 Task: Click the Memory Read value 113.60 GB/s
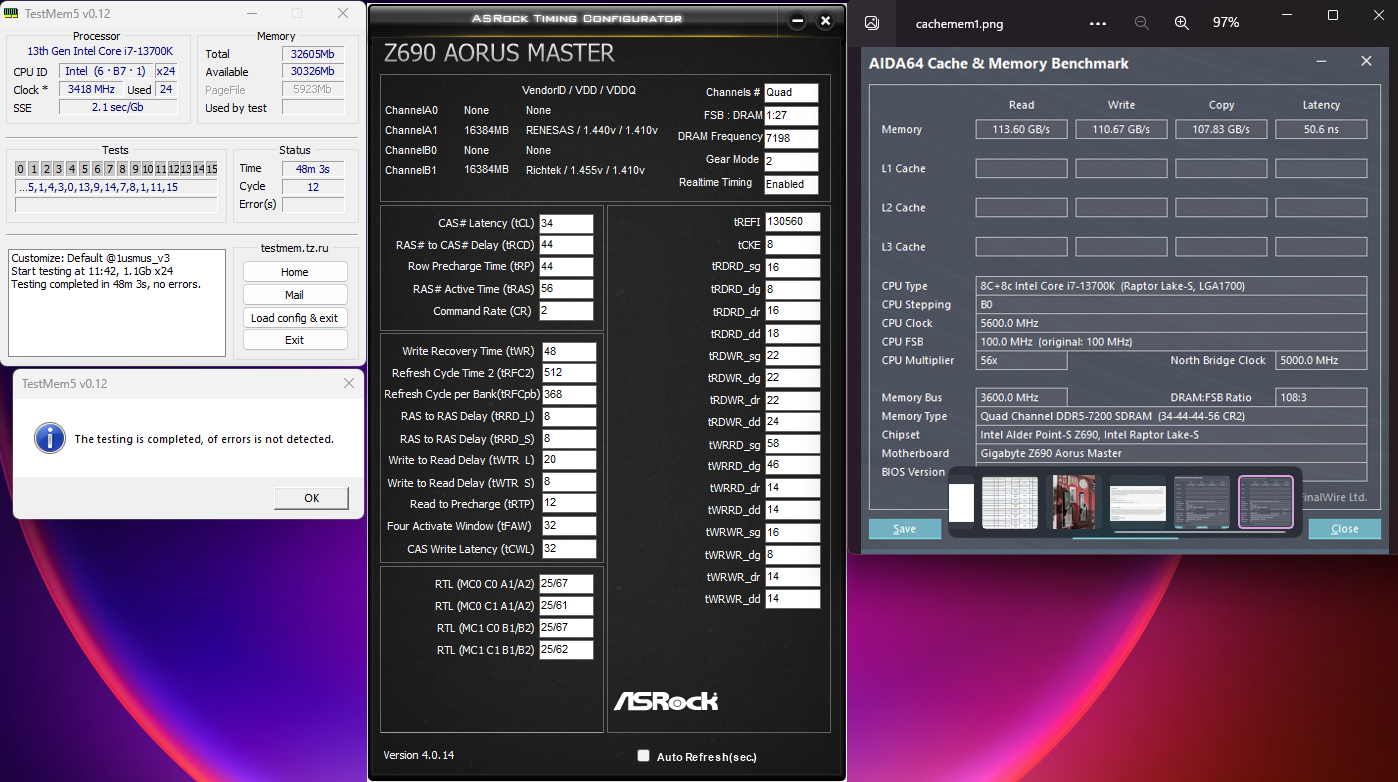pos(1021,129)
